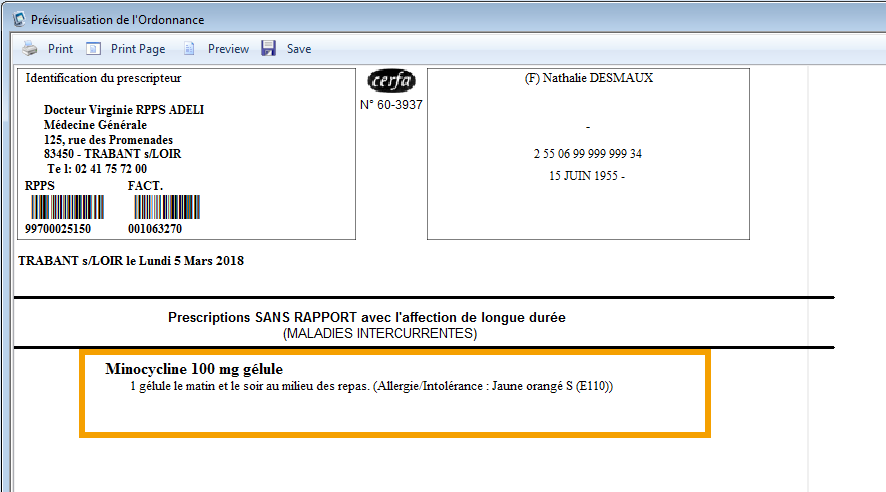Click the Print Page icon
Viewport: 886px width, 492px height.
(x=94, y=48)
